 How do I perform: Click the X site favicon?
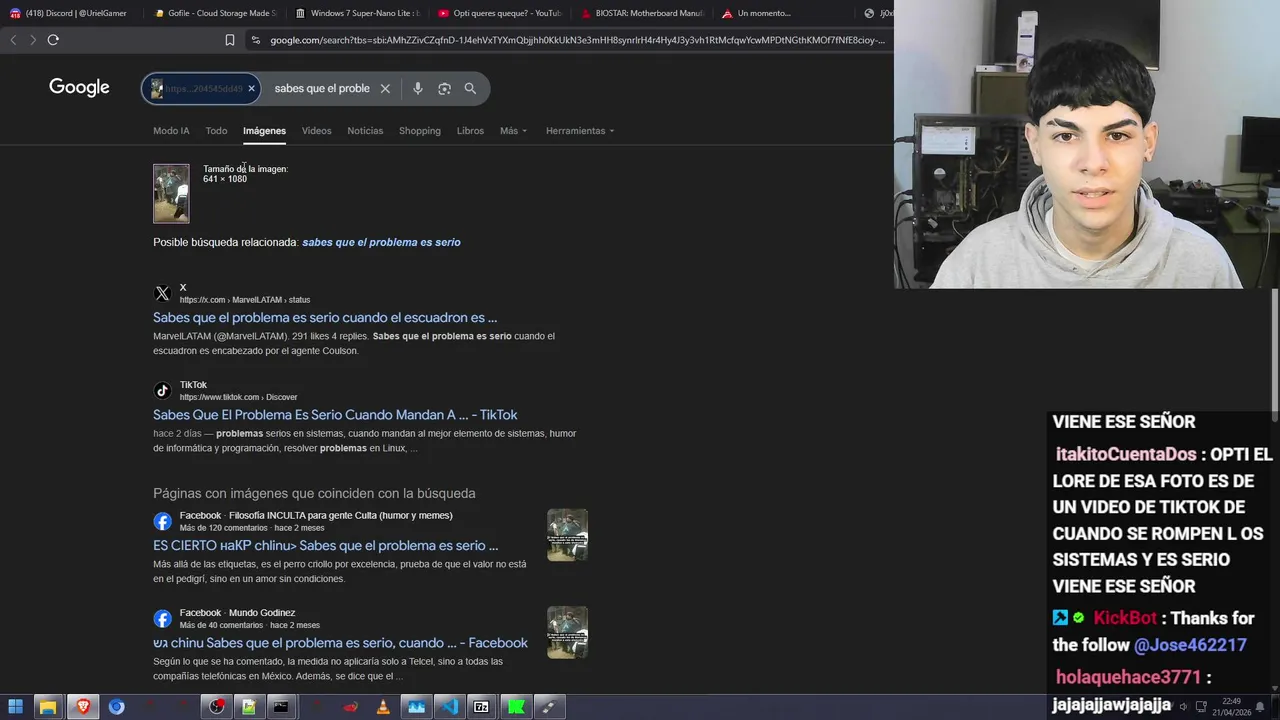point(162,294)
